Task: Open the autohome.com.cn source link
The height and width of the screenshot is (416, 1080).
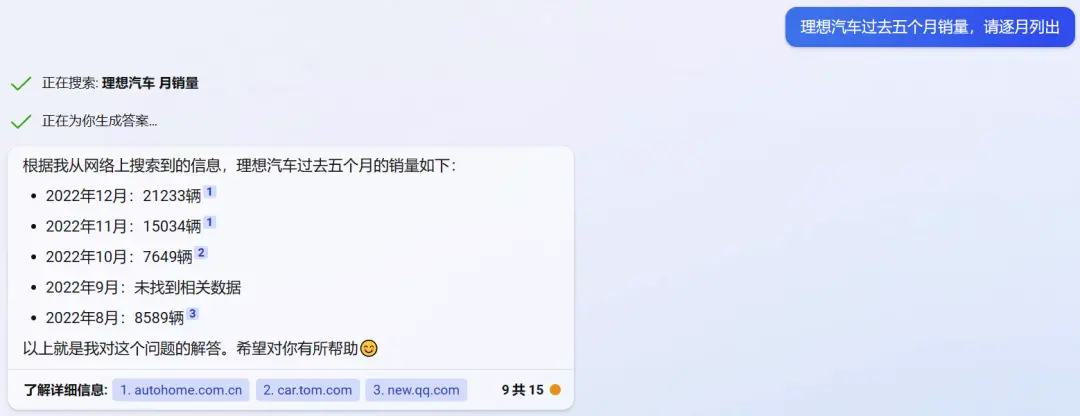Action: (x=181, y=390)
